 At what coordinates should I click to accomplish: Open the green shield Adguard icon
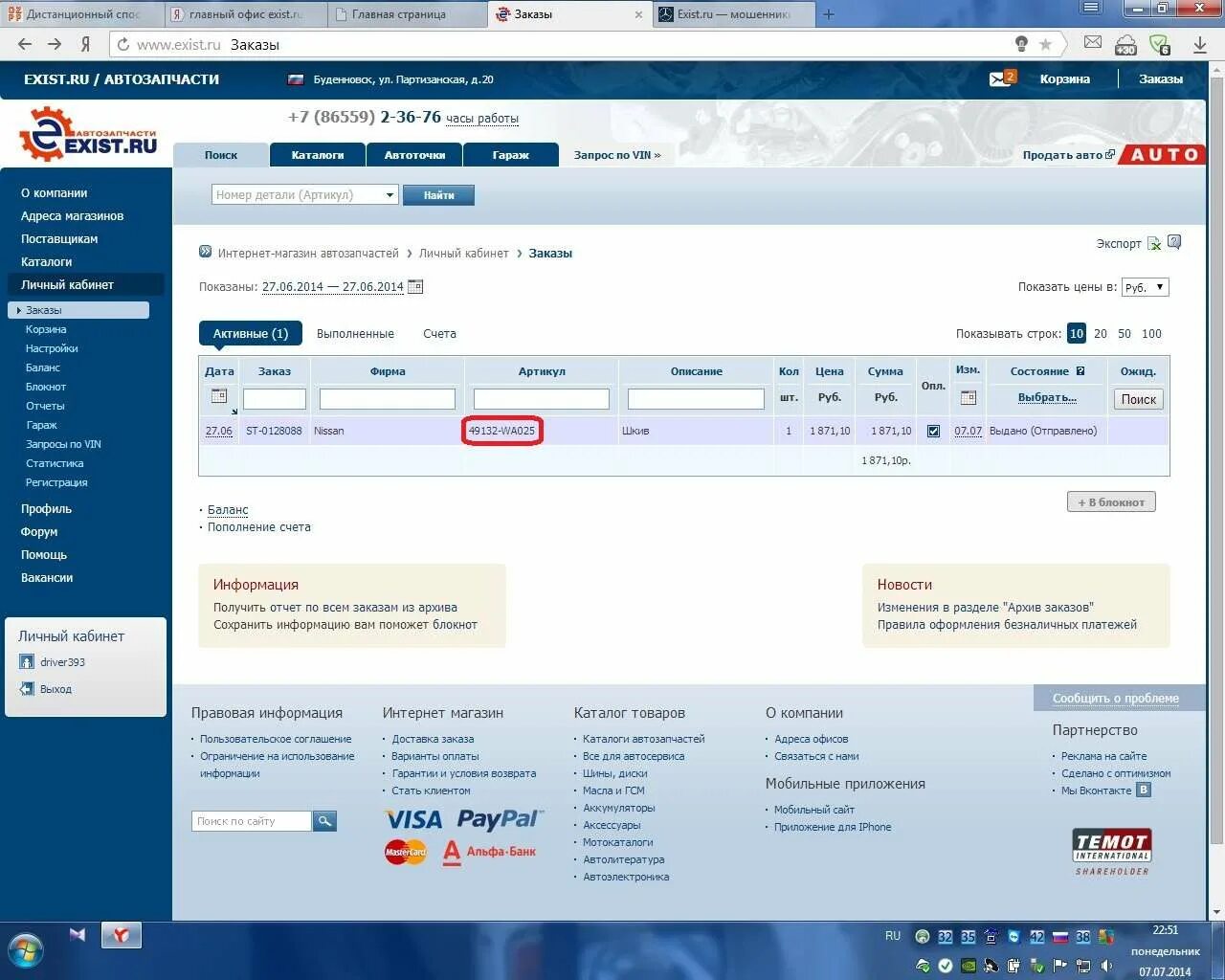pyautogui.click(x=1160, y=44)
